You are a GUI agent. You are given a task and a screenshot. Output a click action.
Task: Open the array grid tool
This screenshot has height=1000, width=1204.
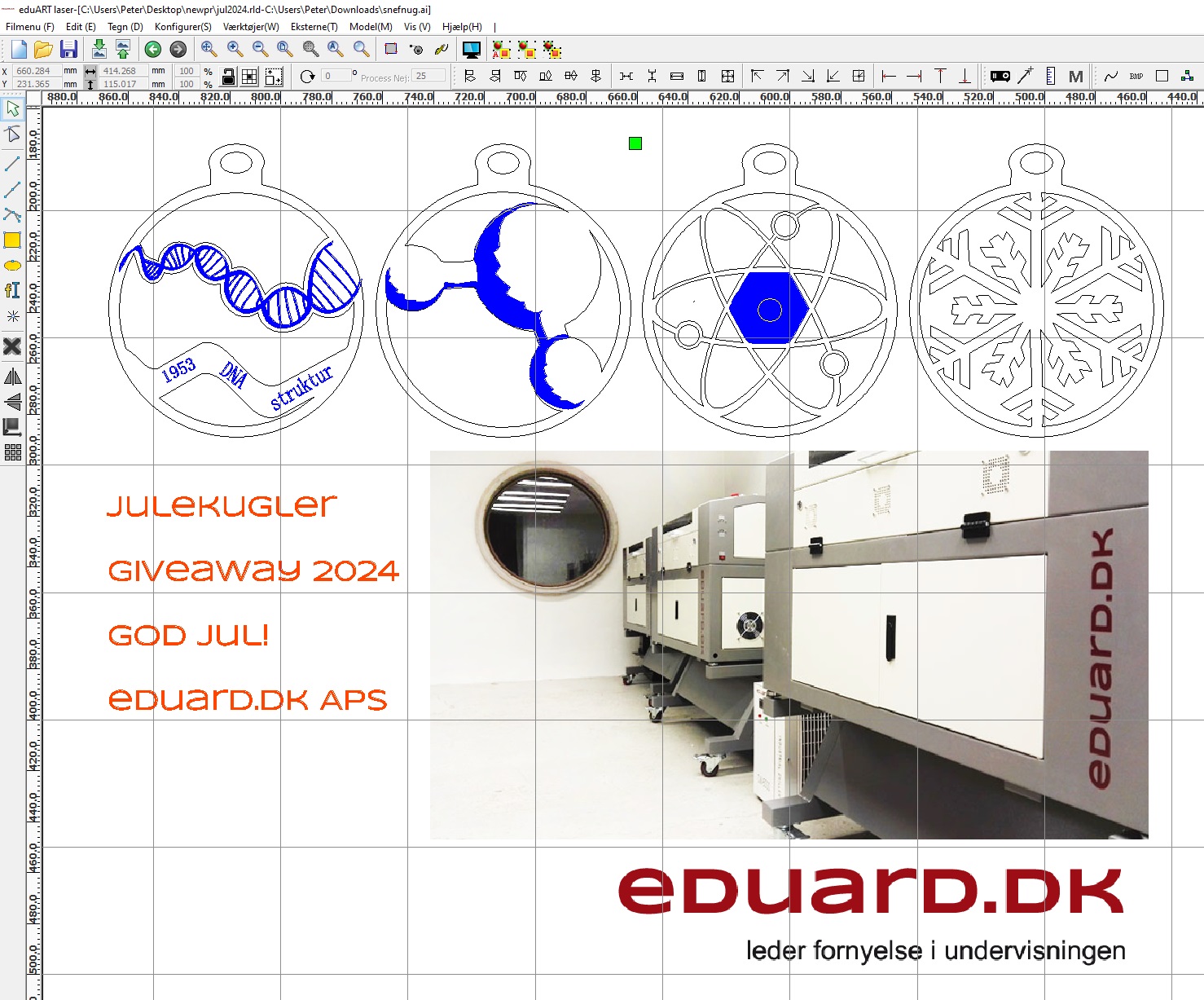point(12,452)
